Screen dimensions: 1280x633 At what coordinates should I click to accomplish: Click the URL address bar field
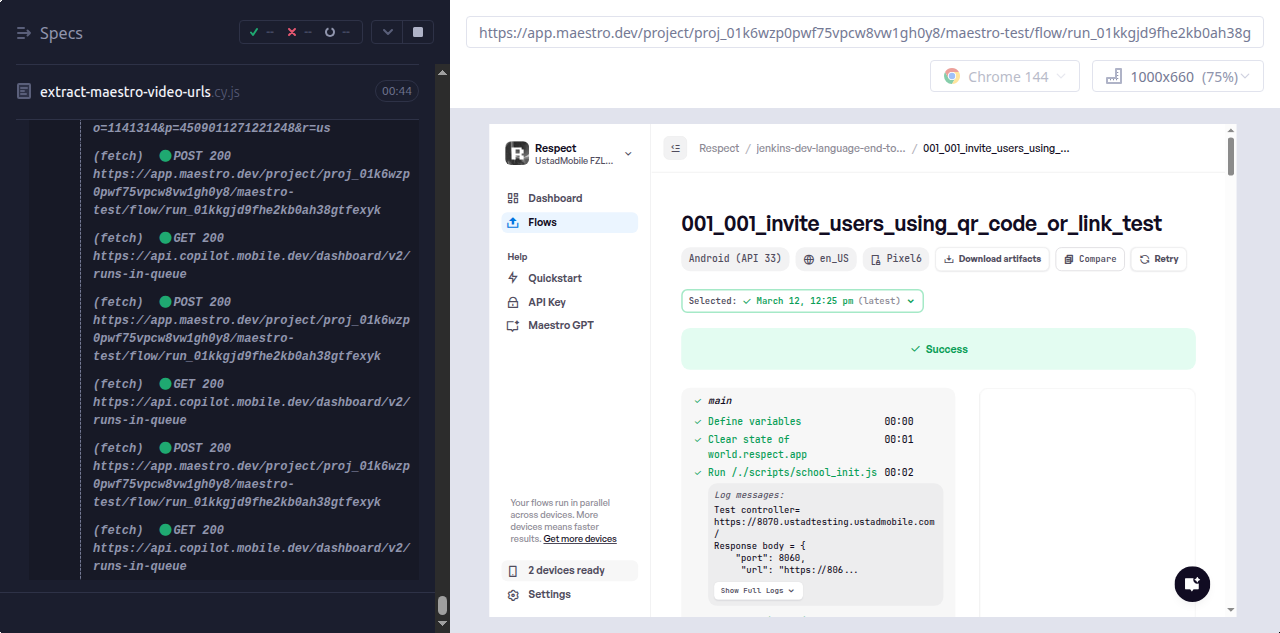[864, 33]
